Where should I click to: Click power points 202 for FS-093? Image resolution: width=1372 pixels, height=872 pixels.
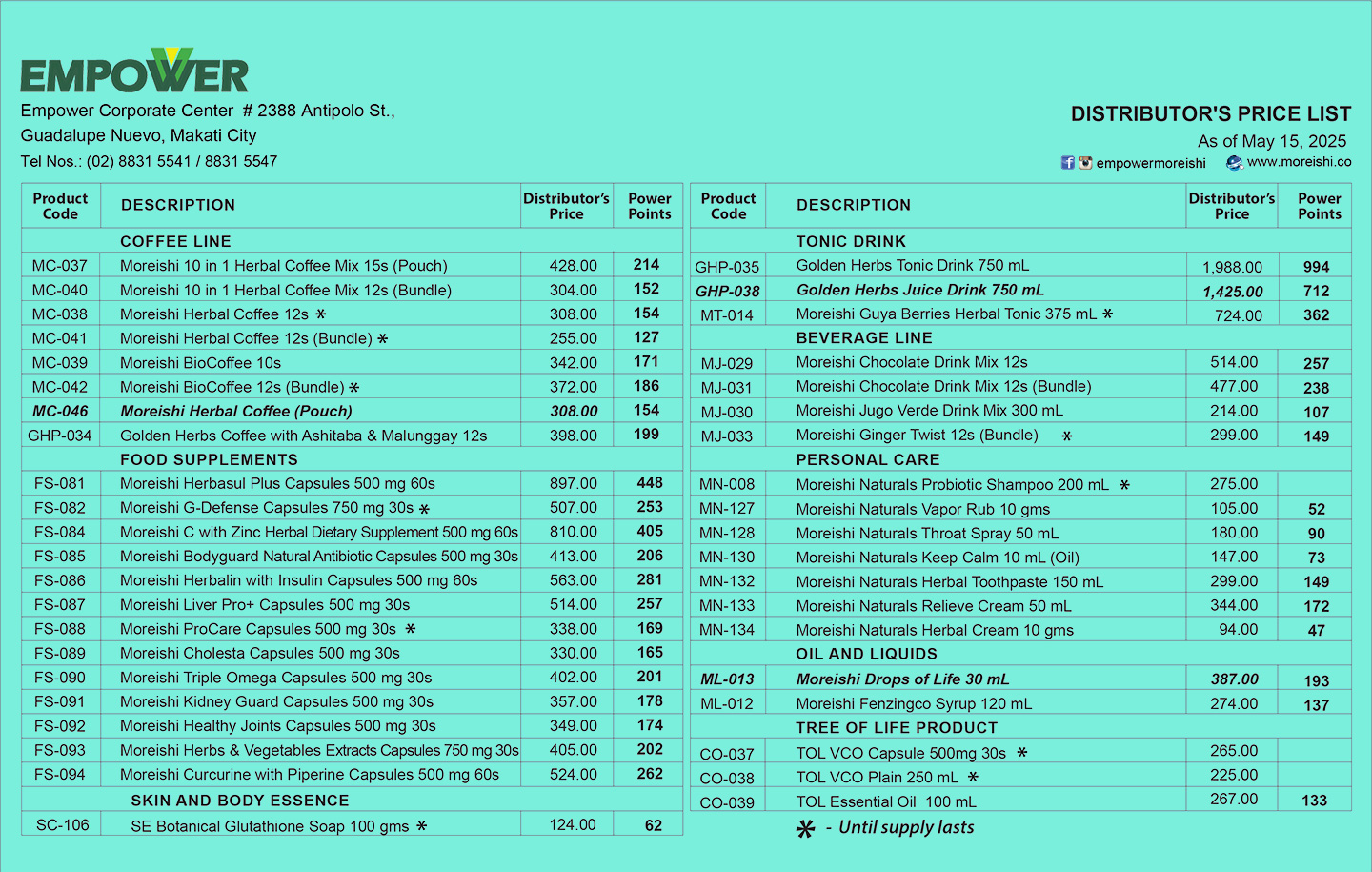pyautogui.click(x=650, y=750)
